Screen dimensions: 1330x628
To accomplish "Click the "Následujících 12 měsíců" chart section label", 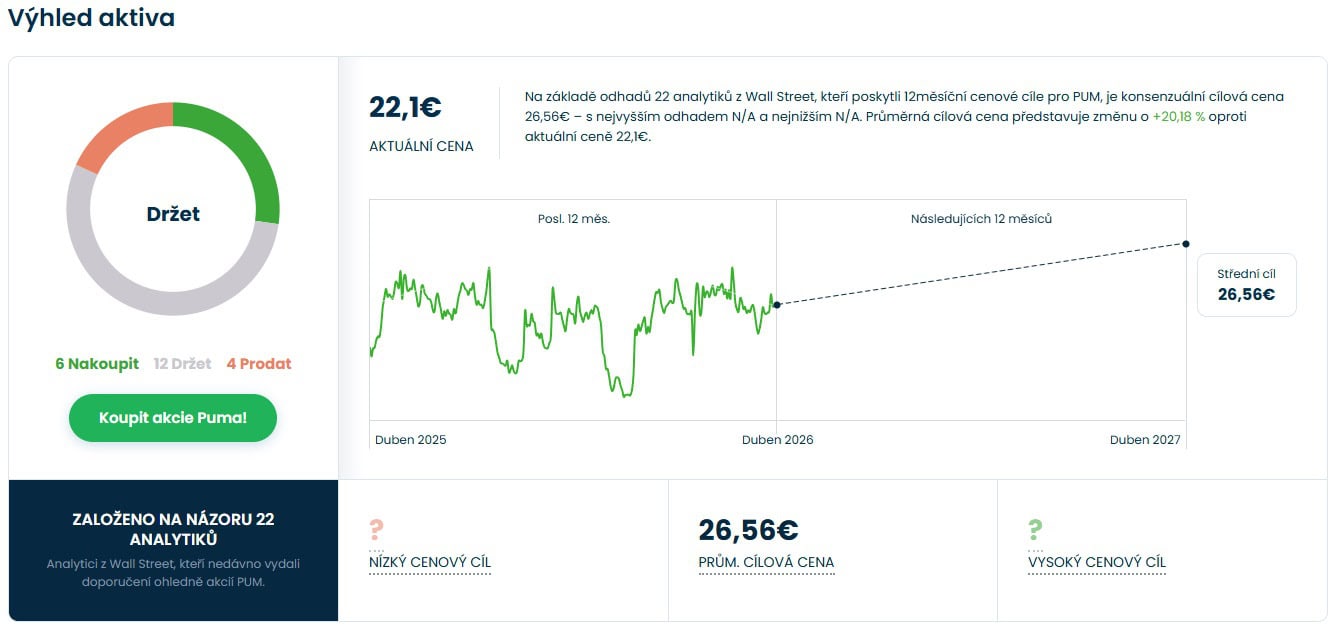I will click(x=981, y=219).
